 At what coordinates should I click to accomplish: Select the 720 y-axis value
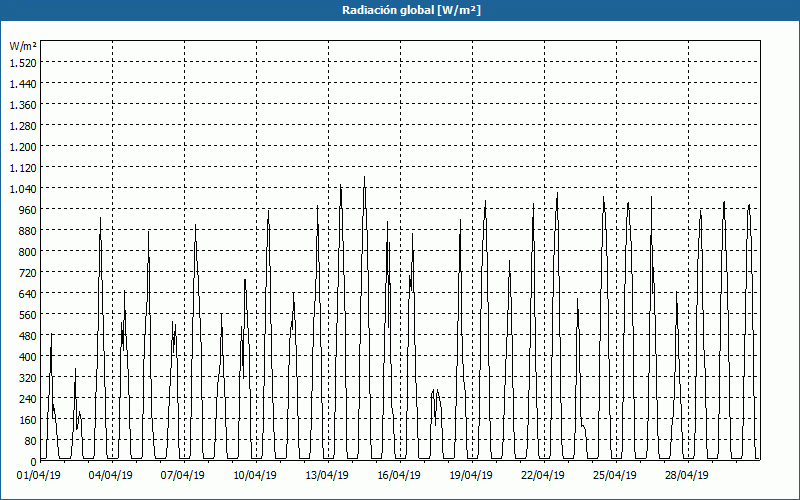[28, 273]
